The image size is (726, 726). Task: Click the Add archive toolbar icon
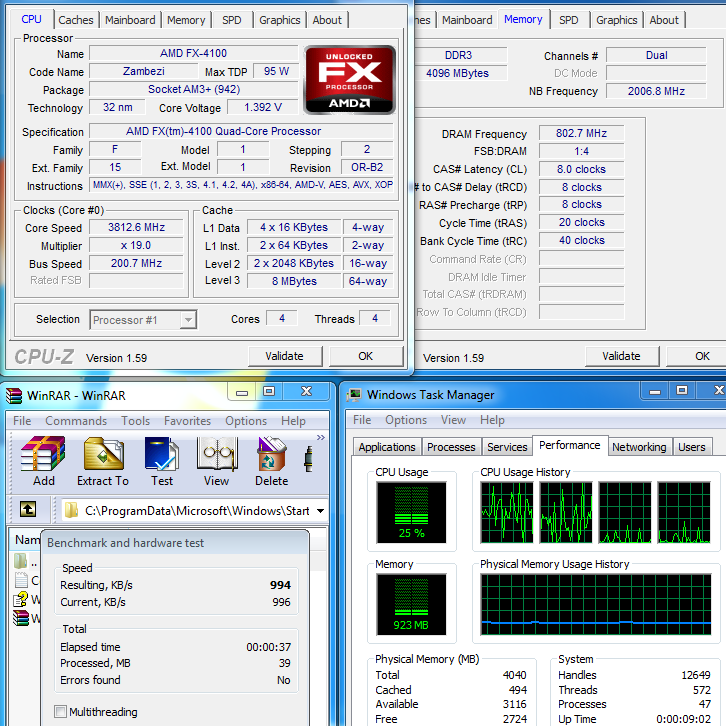point(43,461)
